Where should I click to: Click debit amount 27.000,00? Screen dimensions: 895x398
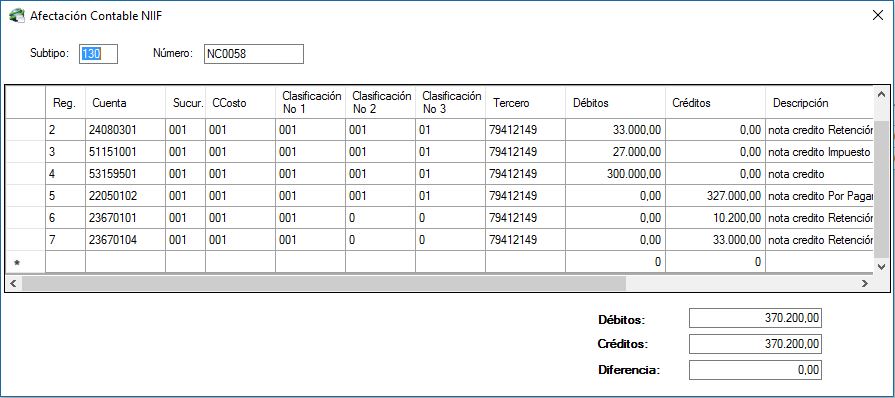tap(615, 152)
